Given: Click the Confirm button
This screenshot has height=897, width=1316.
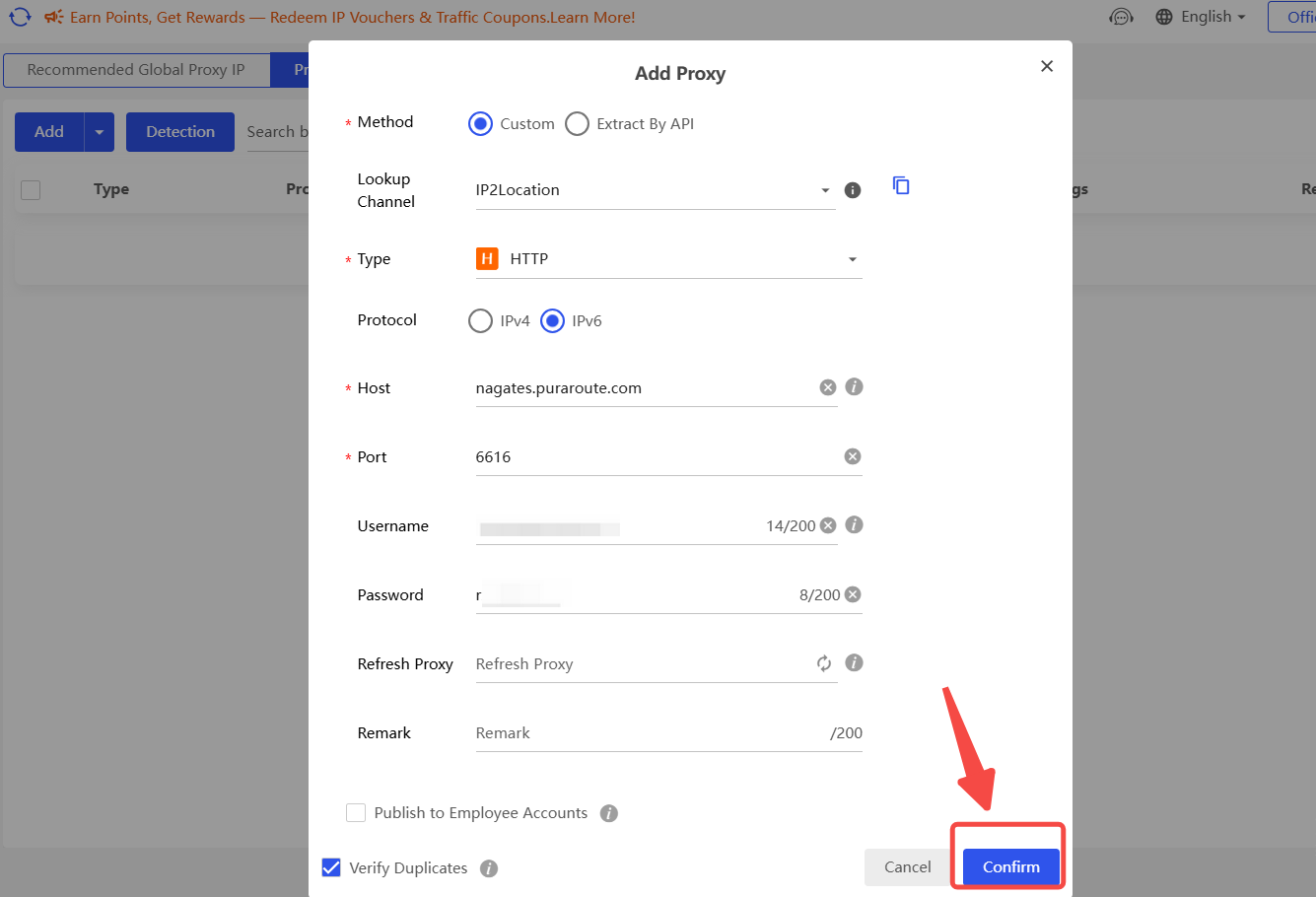Looking at the screenshot, I should (1011, 867).
